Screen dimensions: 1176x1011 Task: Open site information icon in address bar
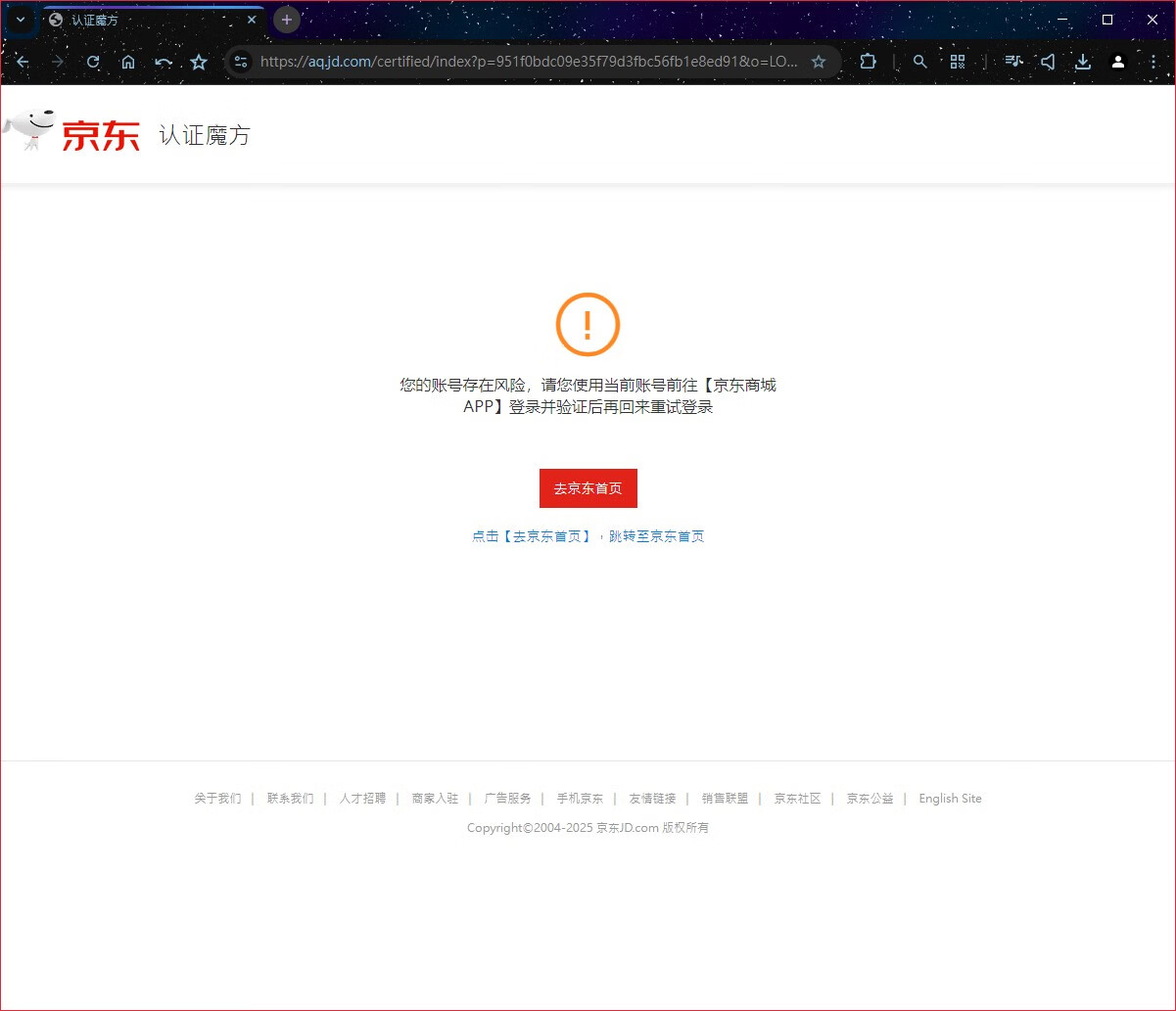[x=241, y=62]
